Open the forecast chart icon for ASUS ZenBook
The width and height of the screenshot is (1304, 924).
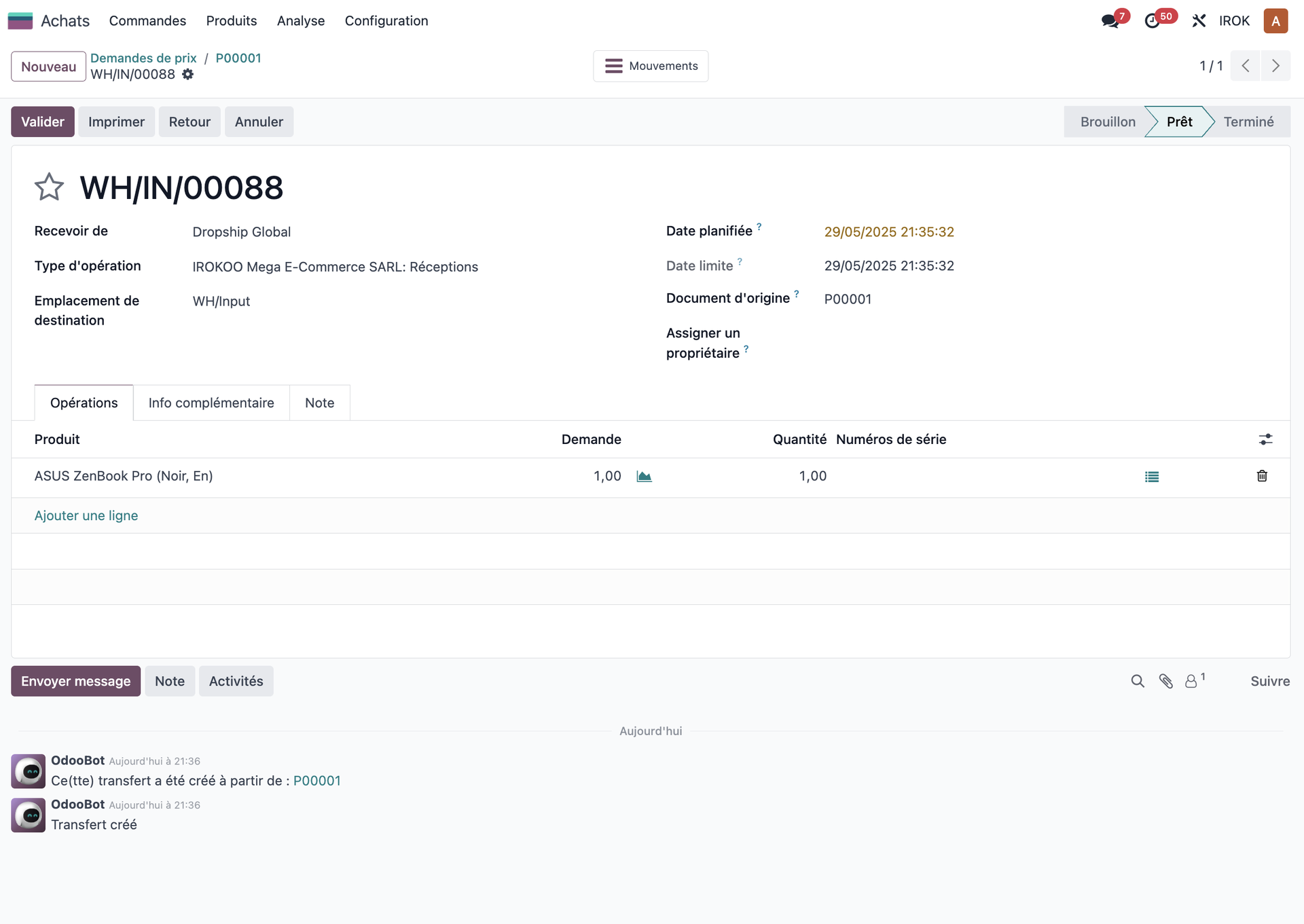(644, 477)
